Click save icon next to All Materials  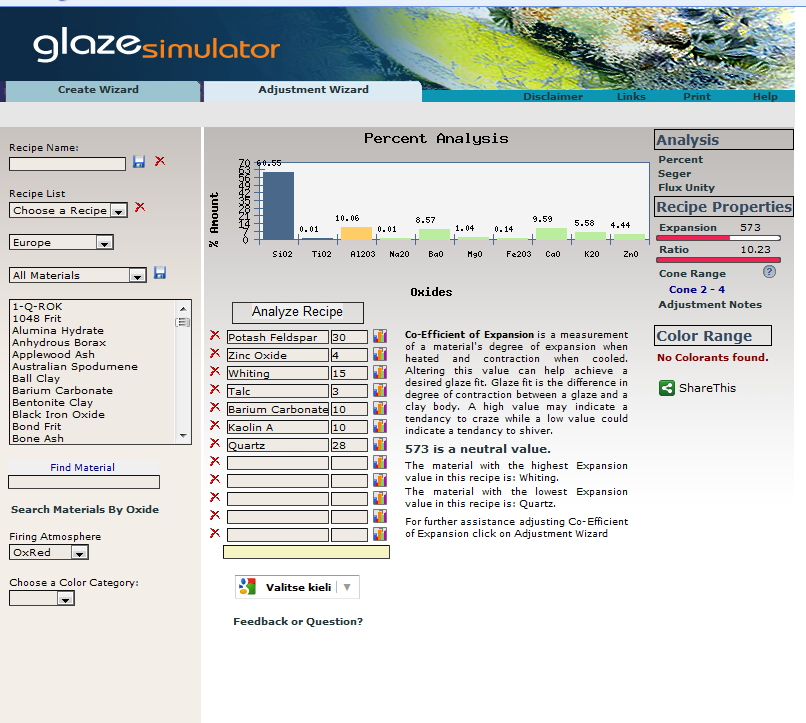pos(160,273)
